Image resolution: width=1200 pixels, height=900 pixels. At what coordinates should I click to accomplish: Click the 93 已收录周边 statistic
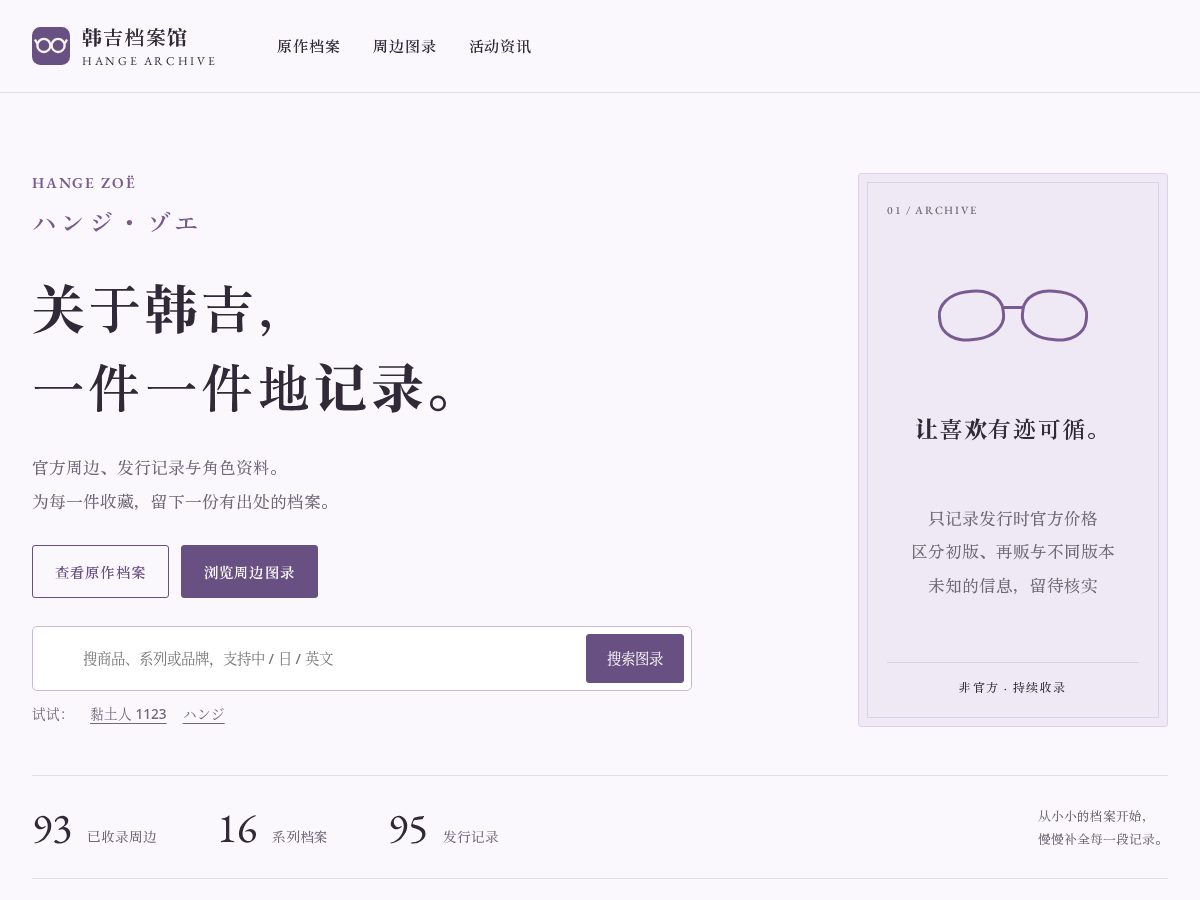point(95,830)
